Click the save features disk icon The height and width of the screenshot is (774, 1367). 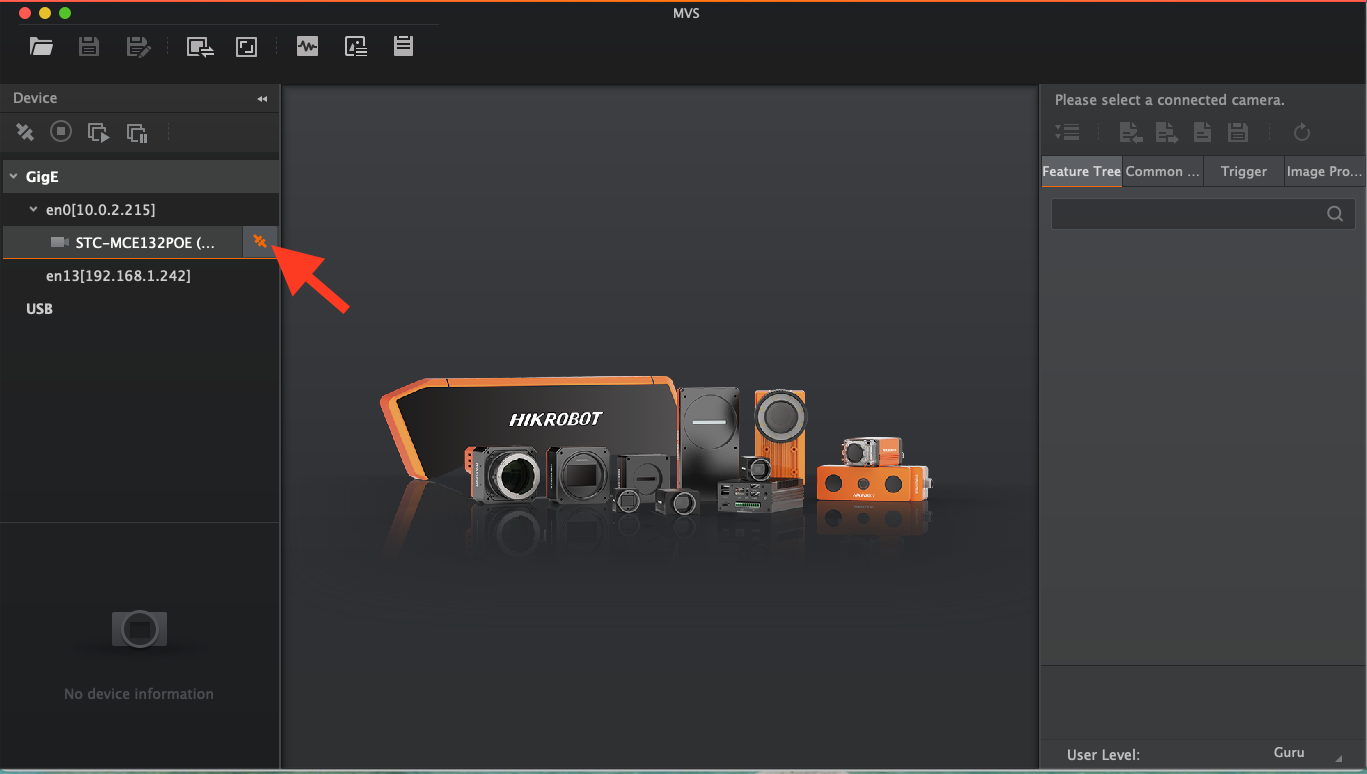pos(1238,132)
